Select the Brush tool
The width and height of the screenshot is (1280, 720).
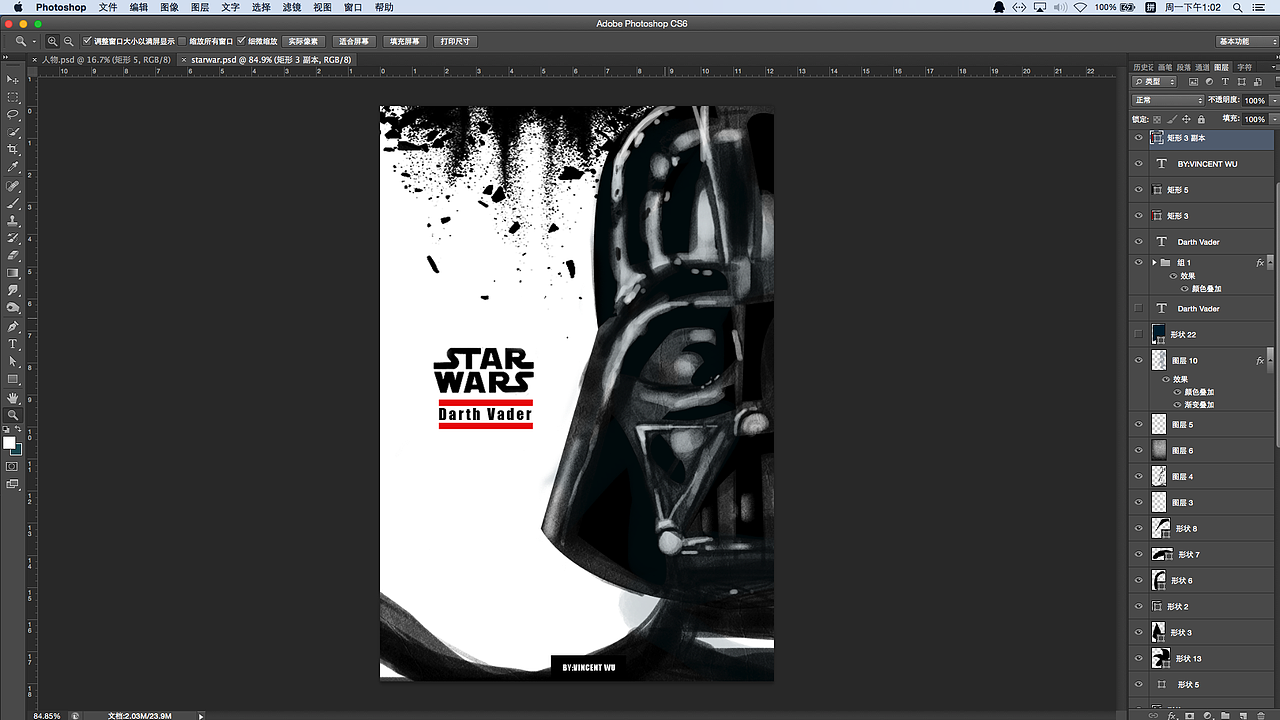[13, 203]
